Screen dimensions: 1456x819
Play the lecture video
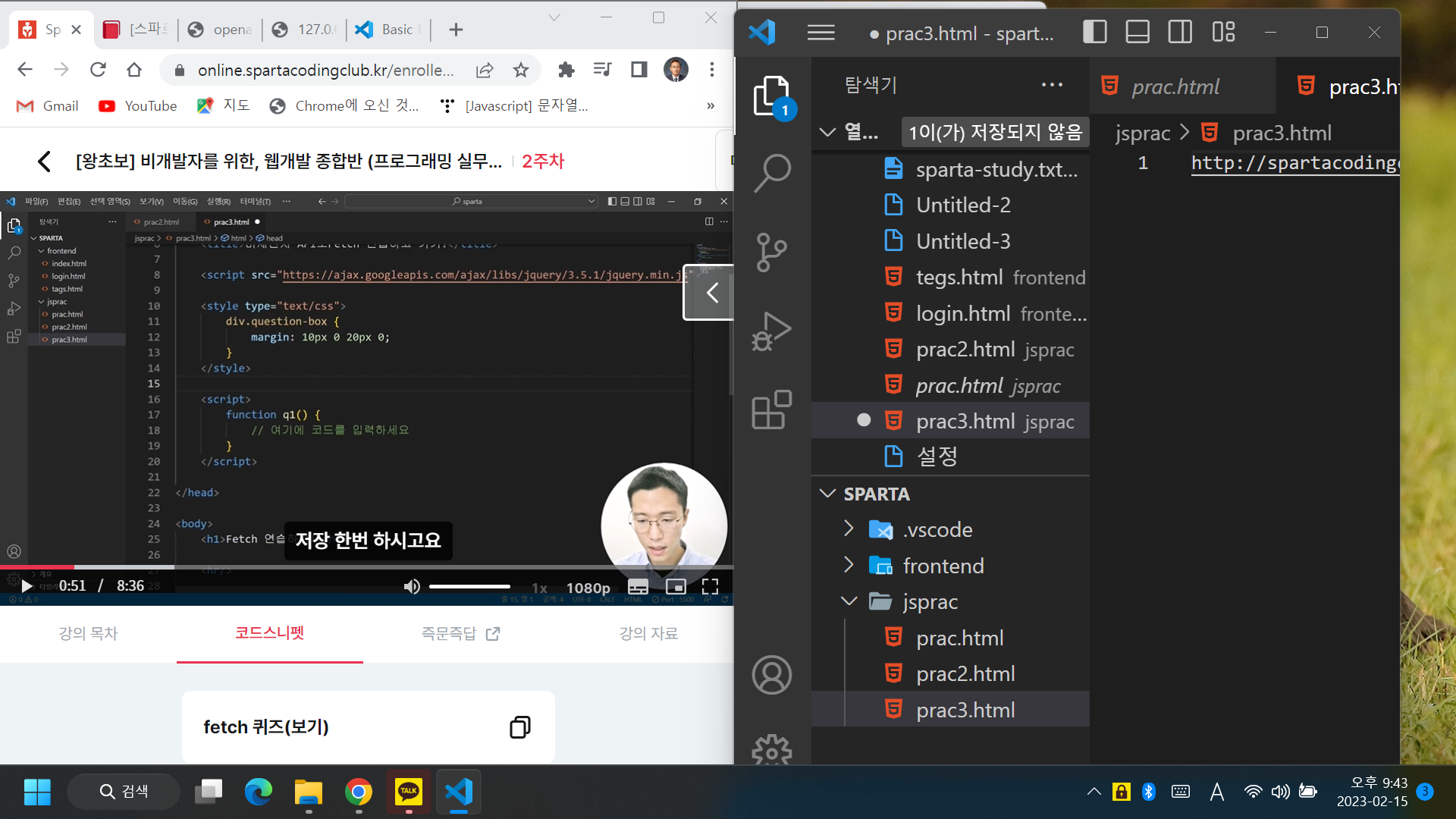coord(27,586)
